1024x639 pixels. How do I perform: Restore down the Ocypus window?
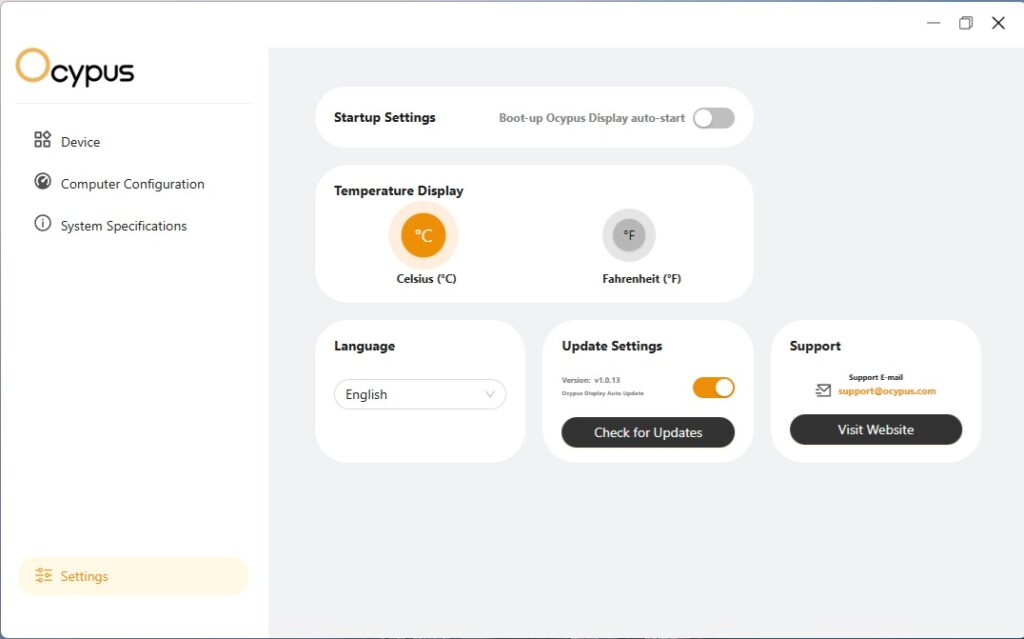(x=966, y=23)
